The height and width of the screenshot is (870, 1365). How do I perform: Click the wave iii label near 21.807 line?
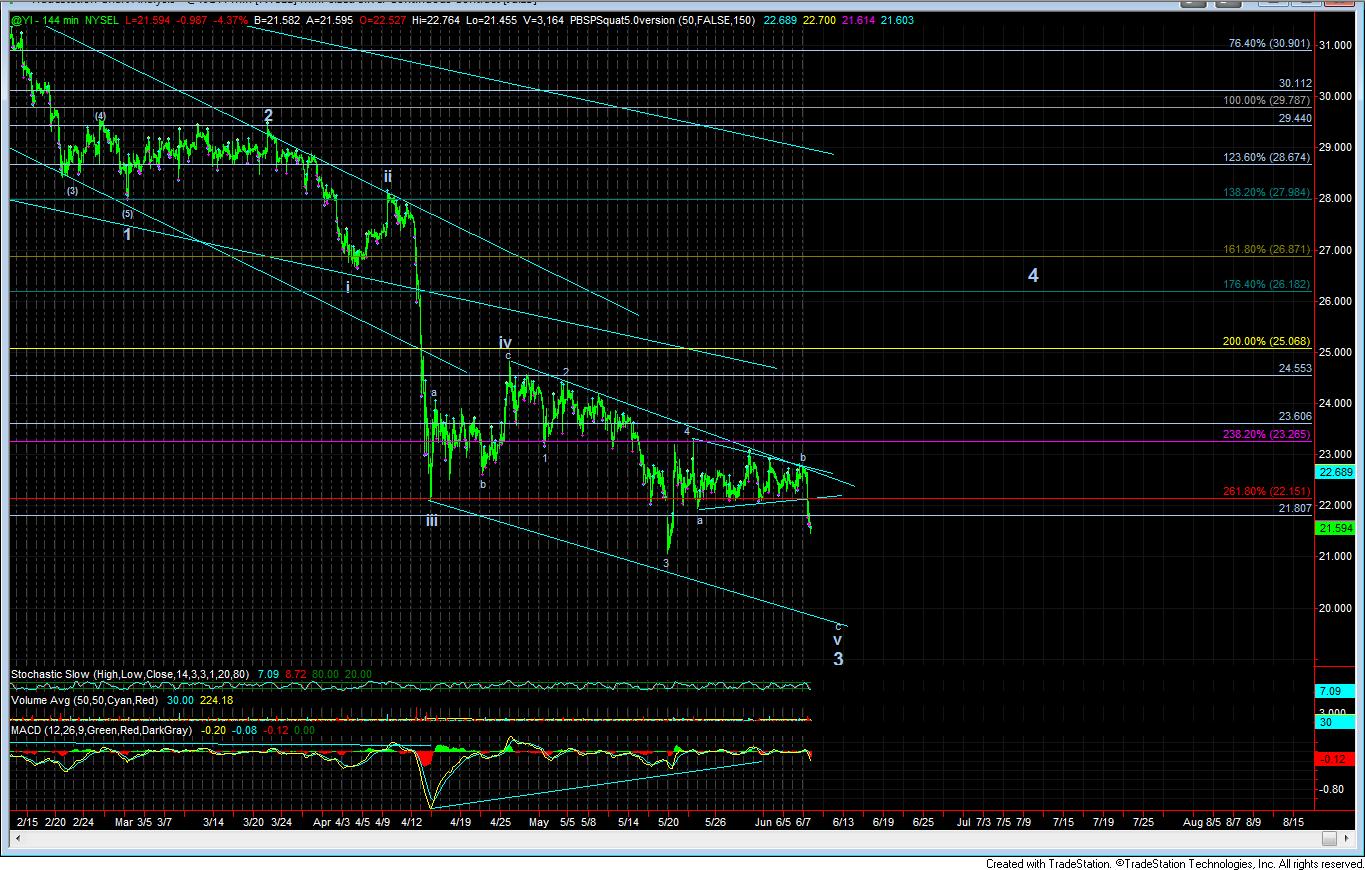click(431, 520)
